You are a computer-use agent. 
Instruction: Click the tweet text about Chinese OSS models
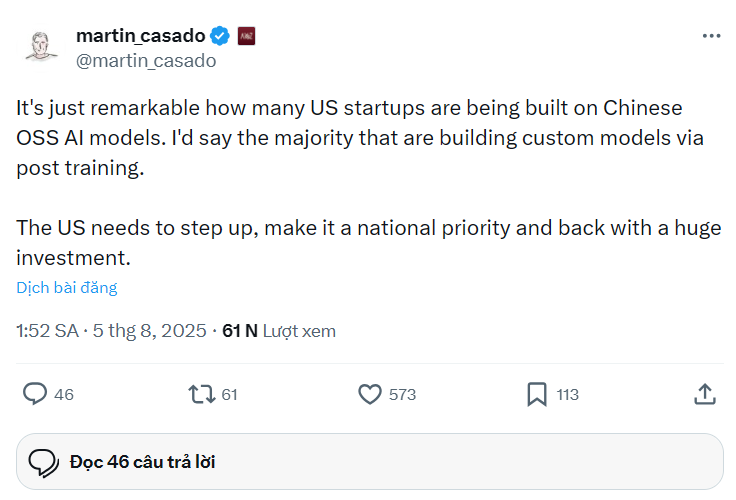coord(360,138)
